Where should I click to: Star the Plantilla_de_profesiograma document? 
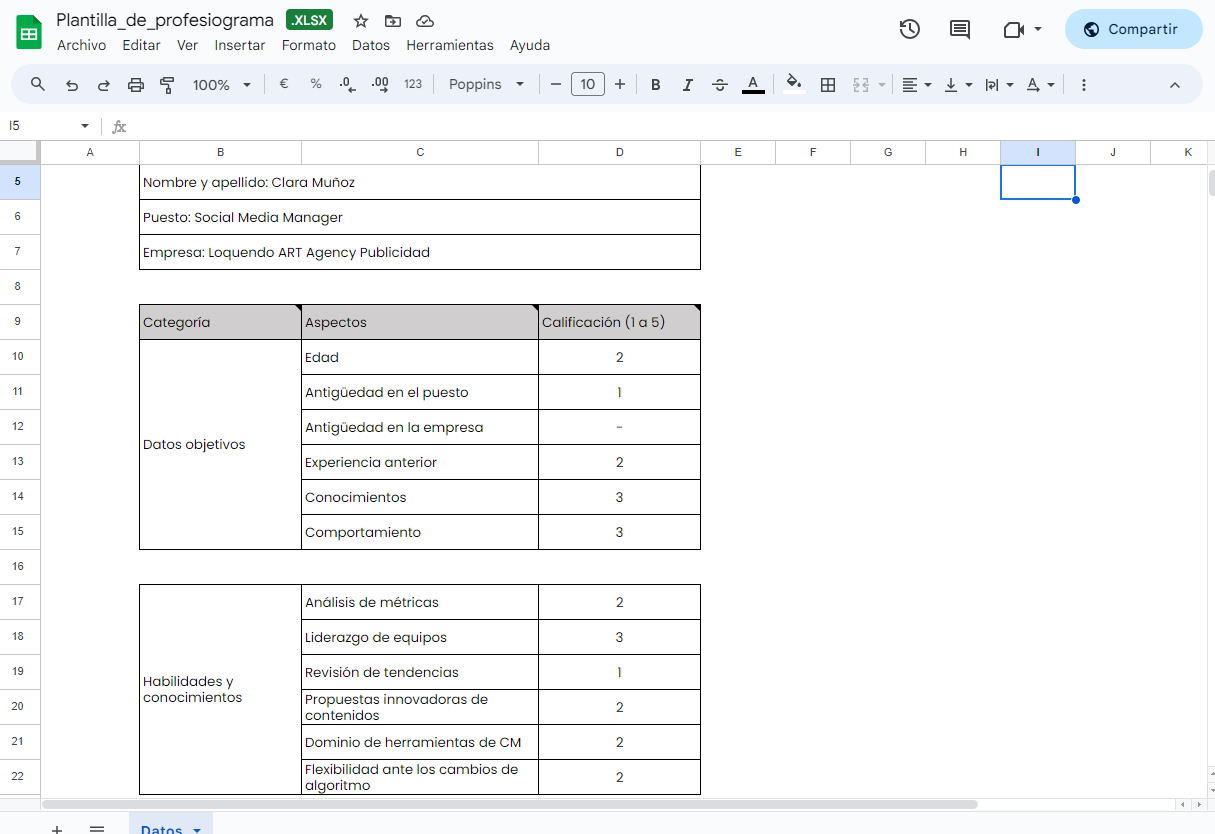[x=360, y=19]
